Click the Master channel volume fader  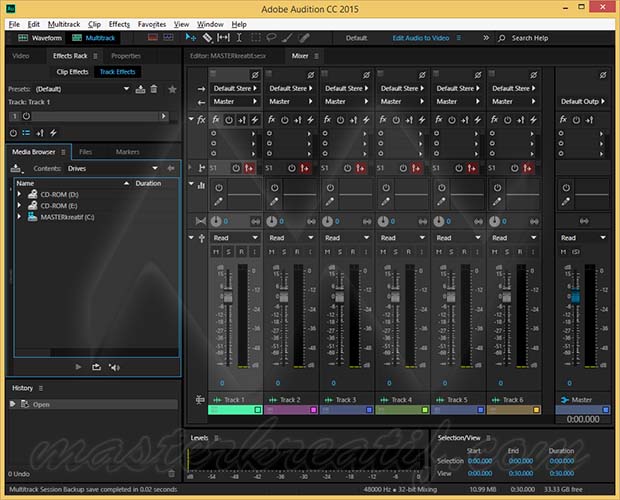pos(574,297)
